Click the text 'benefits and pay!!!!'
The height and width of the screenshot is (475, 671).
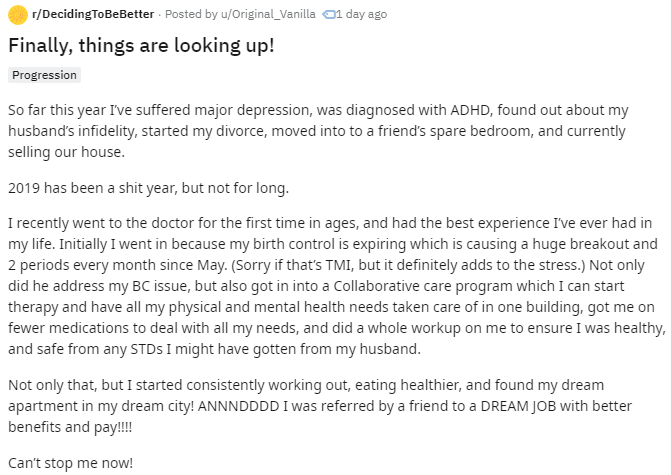coord(70,427)
